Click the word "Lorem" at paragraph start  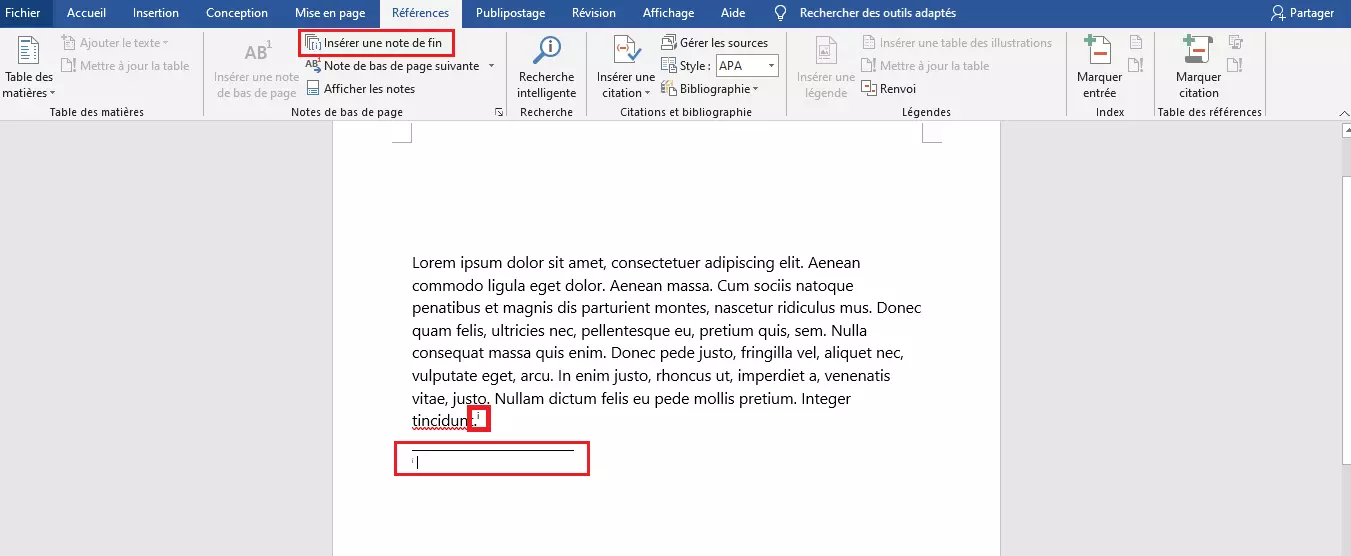pyautogui.click(x=434, y=262)
